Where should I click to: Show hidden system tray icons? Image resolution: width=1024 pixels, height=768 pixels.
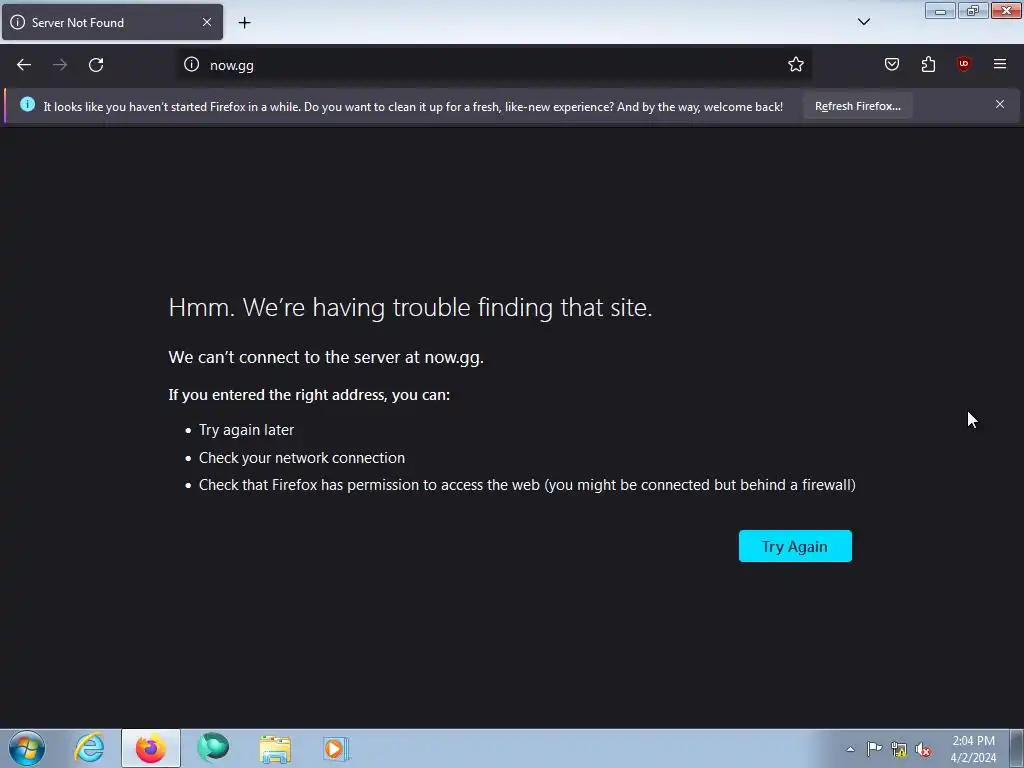(850, 750)
